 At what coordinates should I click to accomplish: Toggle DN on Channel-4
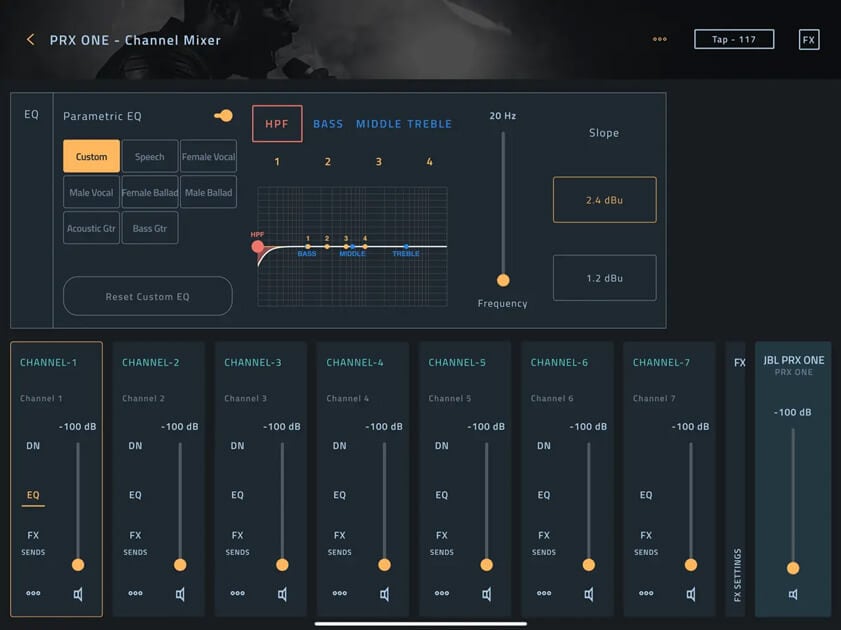(x=340, y=446)
